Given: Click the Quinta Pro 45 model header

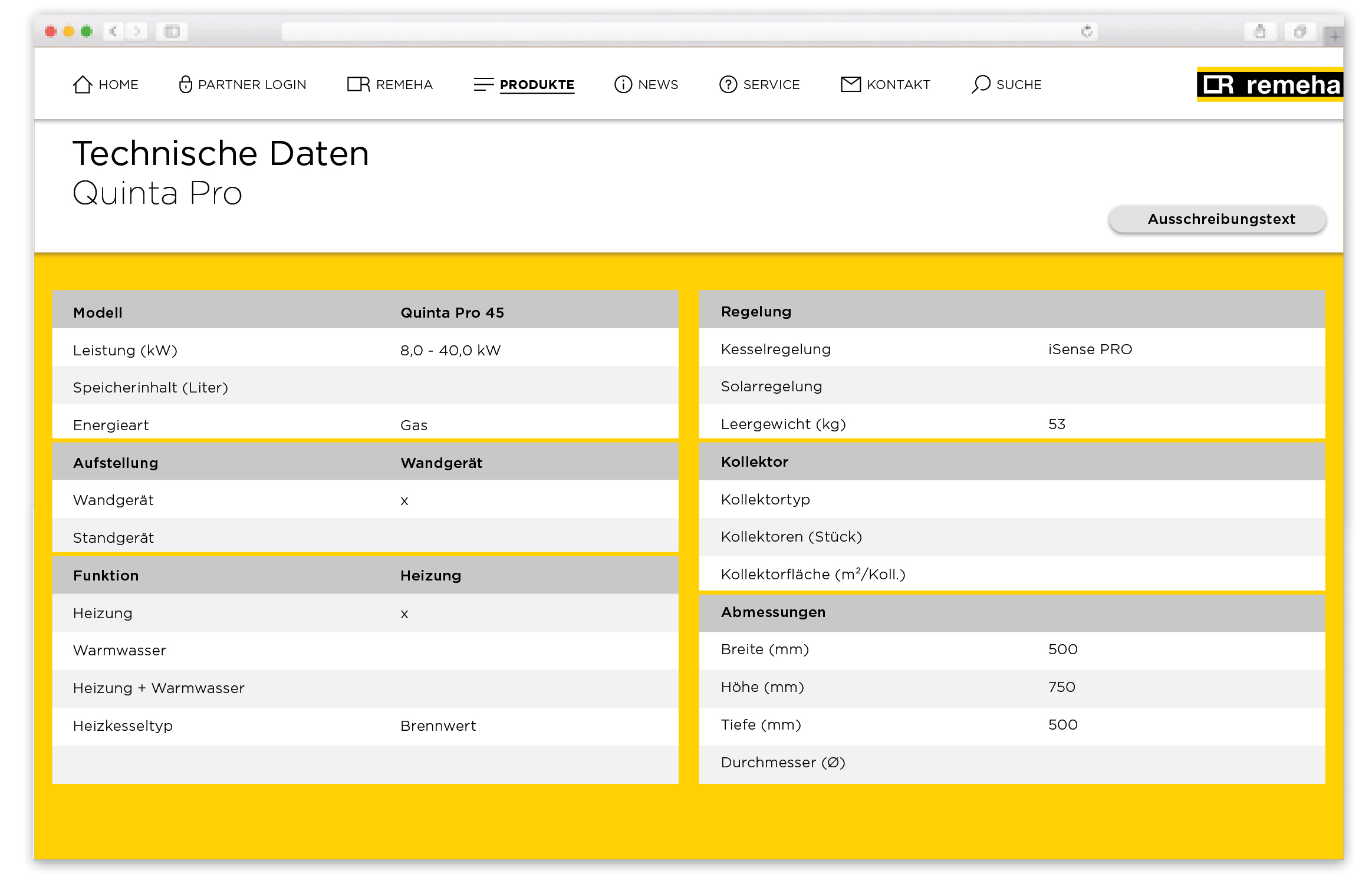Looking at the screenshot, I should click(452, 312).
